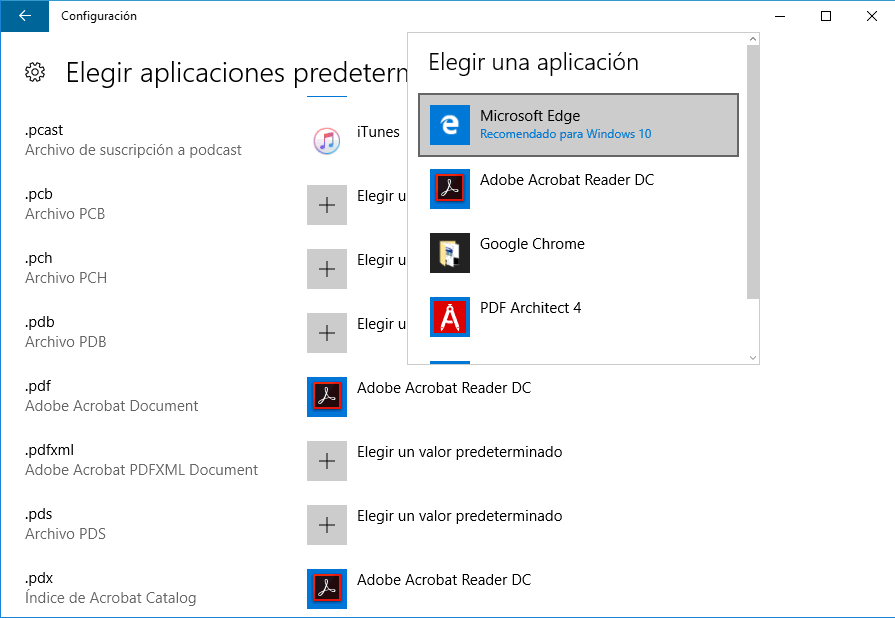
Task: Click the back arrow in Configuración
Action: (24, 16)
